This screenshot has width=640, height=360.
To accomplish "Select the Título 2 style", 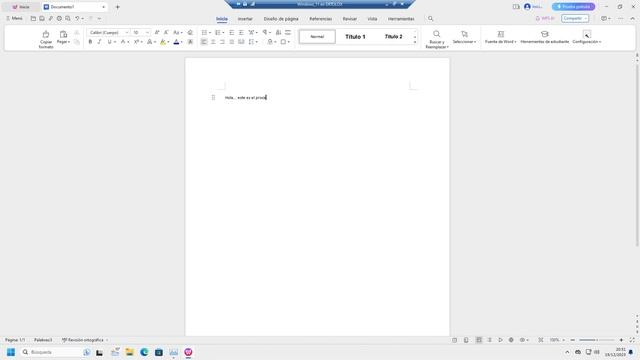I will 393,37.
